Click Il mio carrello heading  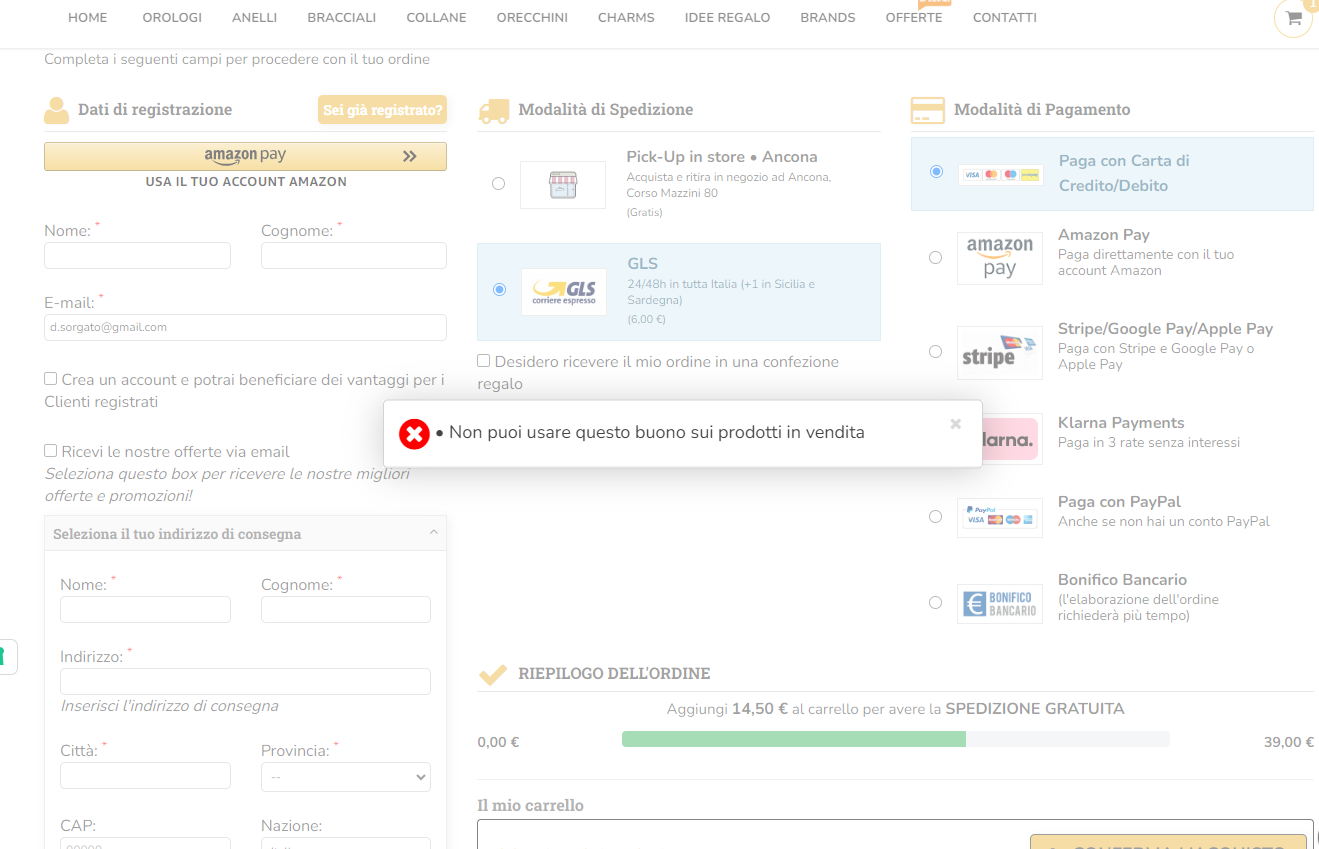click(530, 806)
